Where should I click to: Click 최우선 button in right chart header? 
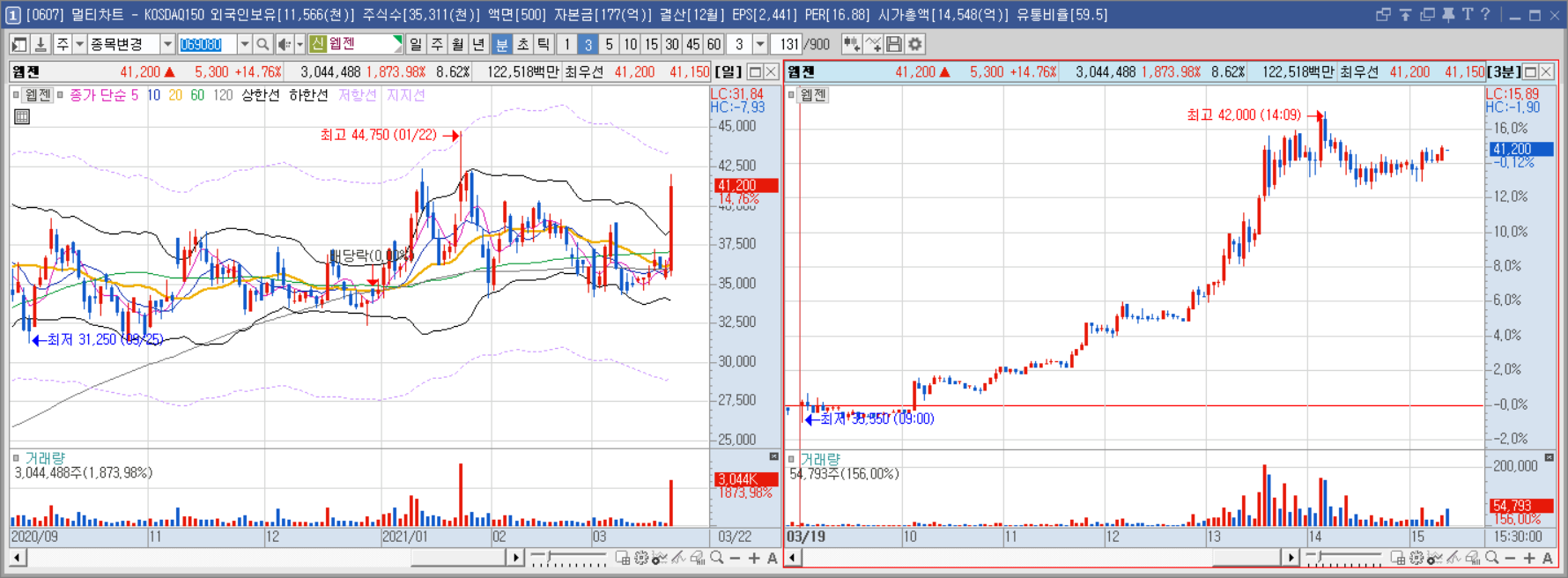[1359, 72]
